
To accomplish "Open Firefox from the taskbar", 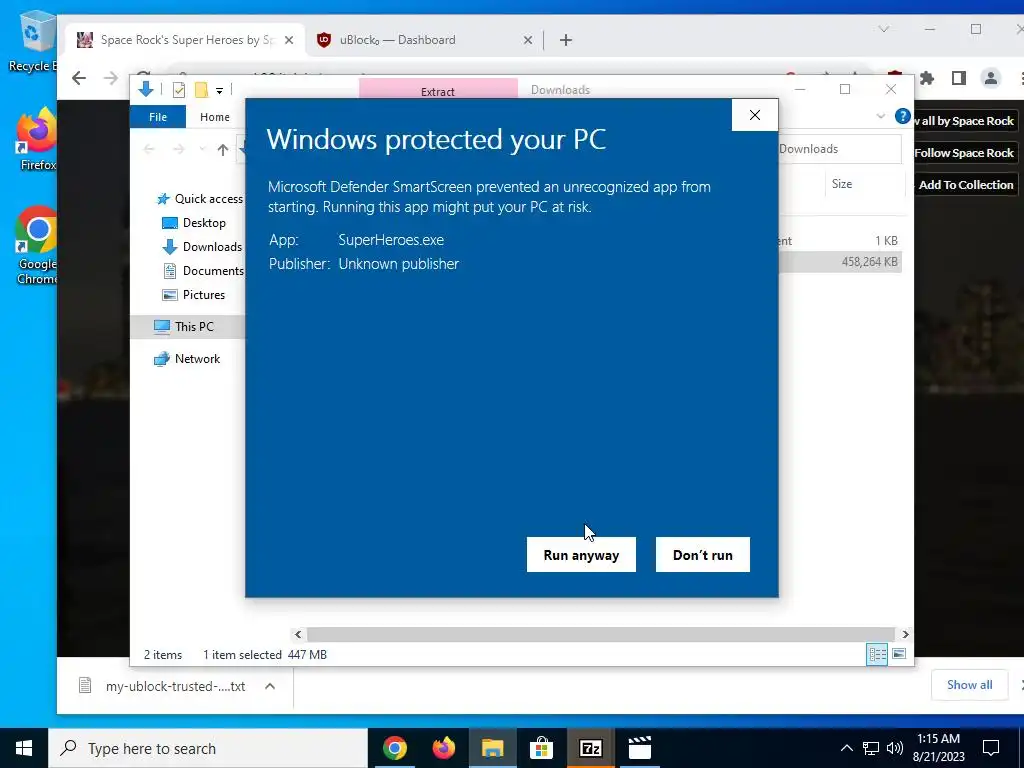I will pos(443,748).
